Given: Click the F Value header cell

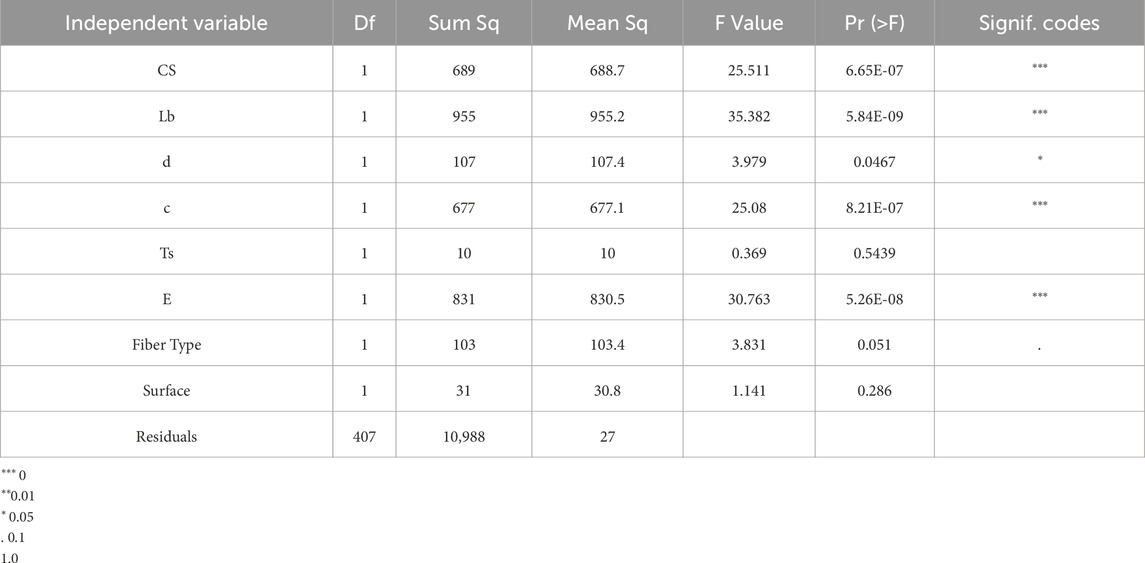Looking at the screenshot, I should 746,23.
